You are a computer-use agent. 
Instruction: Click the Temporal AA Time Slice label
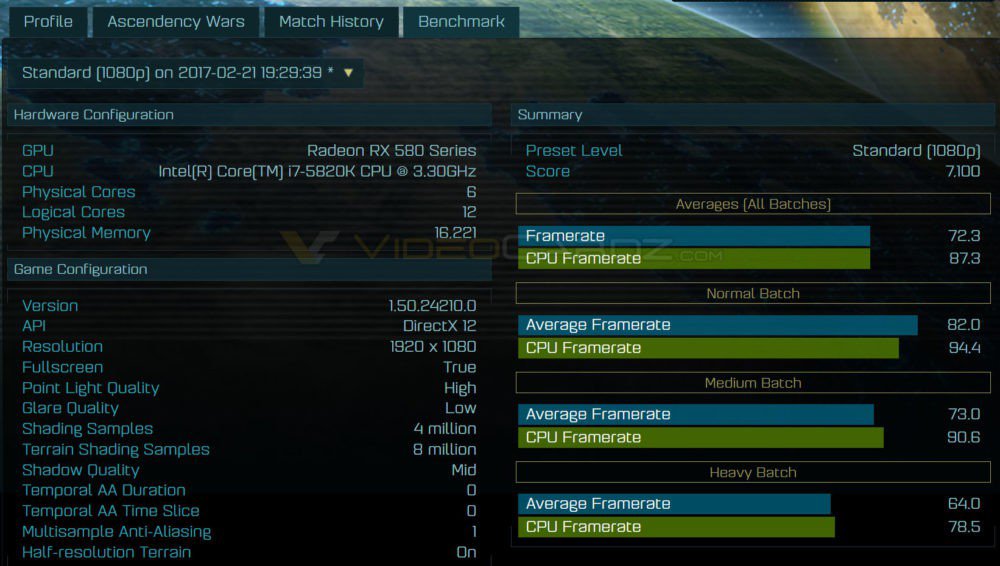point(111,511)
